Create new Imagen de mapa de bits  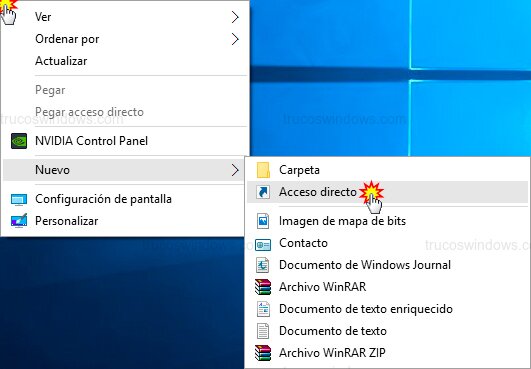click(387, 221)
